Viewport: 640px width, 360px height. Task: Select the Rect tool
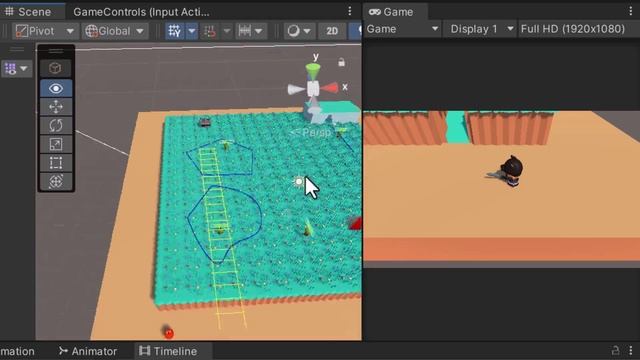56,163
